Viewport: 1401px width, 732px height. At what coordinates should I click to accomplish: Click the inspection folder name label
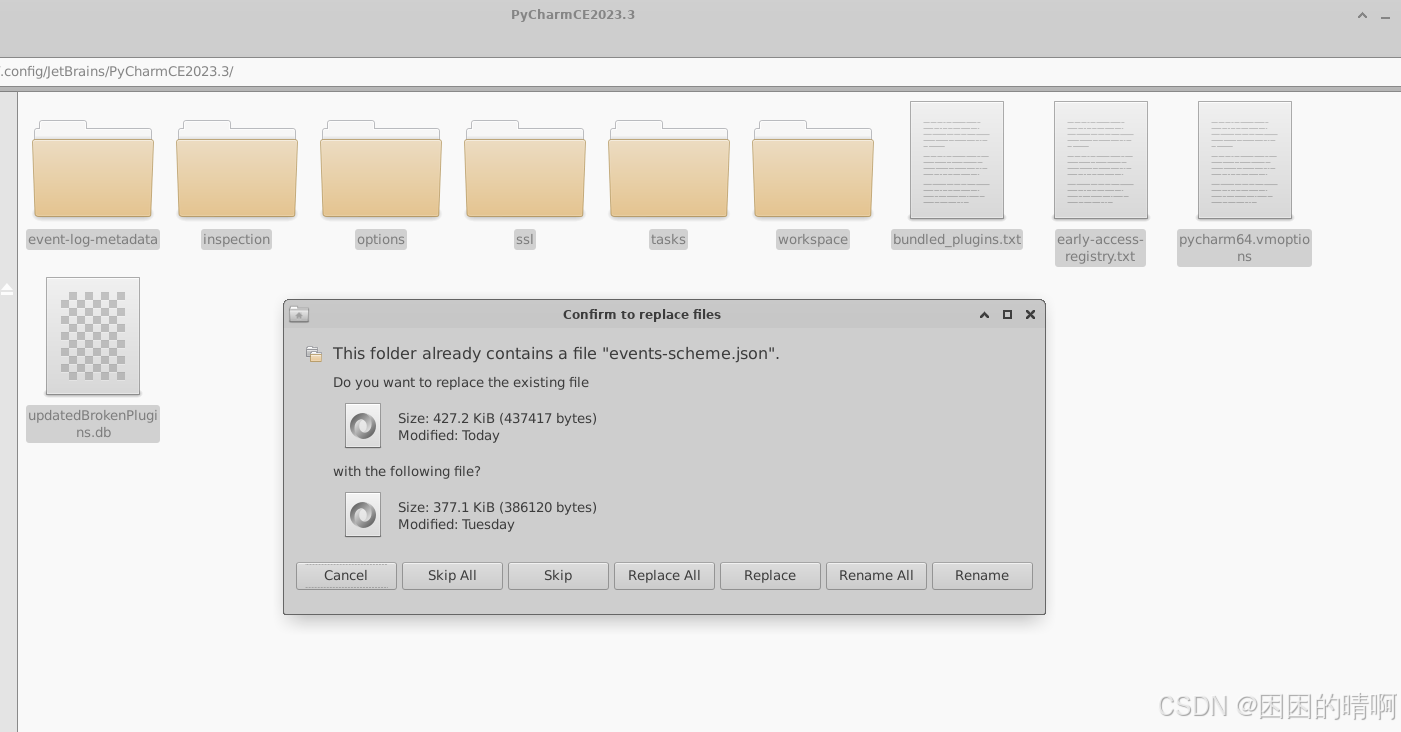point(237,239)
